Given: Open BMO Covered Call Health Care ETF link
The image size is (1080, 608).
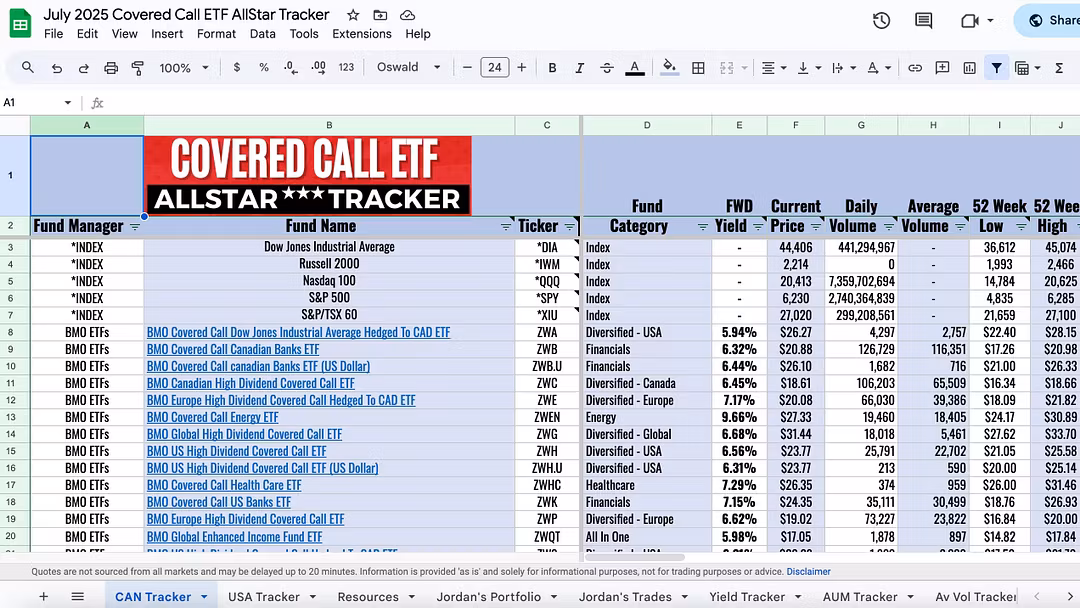Looking at the screenshot, I should [224, 485].
